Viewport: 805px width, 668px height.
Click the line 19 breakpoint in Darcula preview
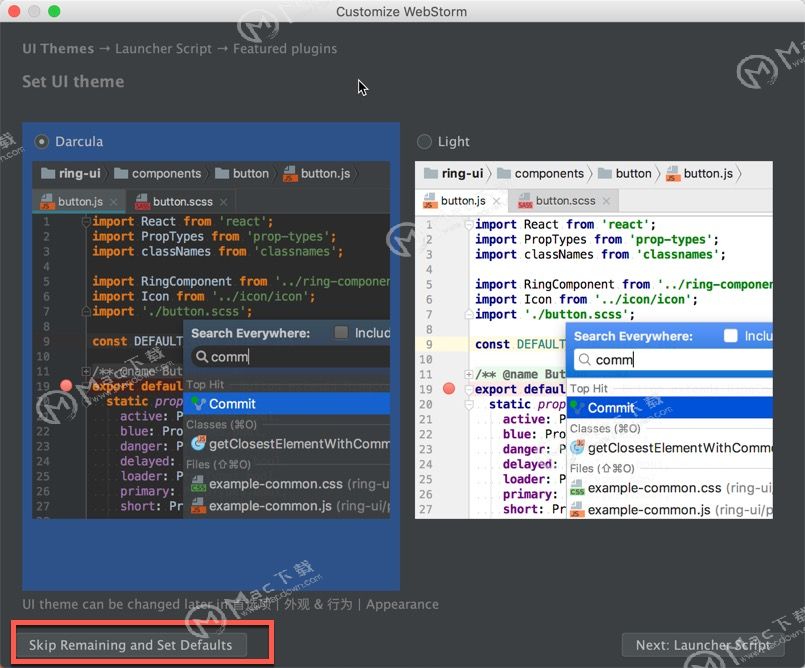click(x=66, y=386)
